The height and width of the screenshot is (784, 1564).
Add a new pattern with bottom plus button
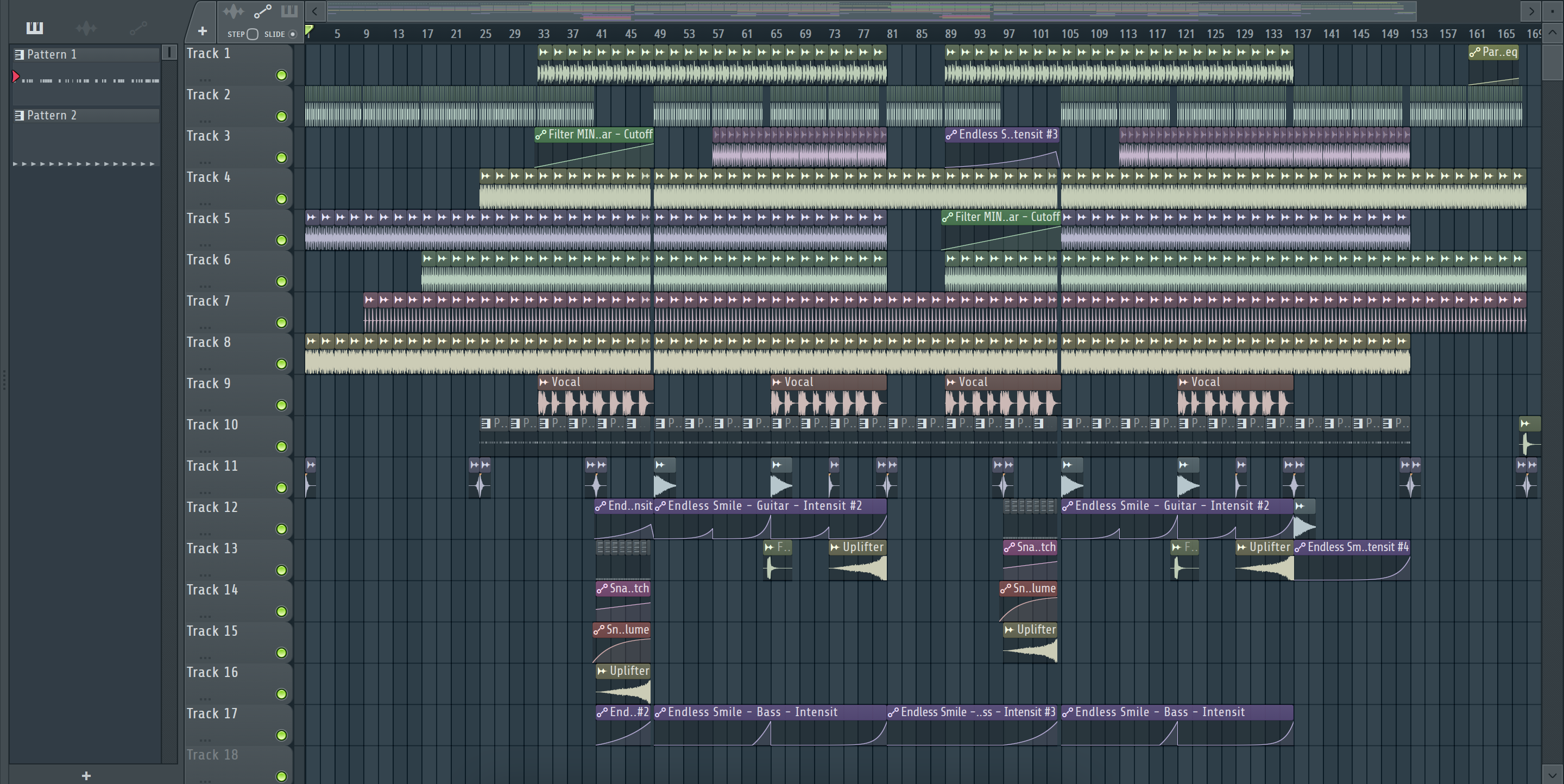pyautogui.click(x=86, y=775)
